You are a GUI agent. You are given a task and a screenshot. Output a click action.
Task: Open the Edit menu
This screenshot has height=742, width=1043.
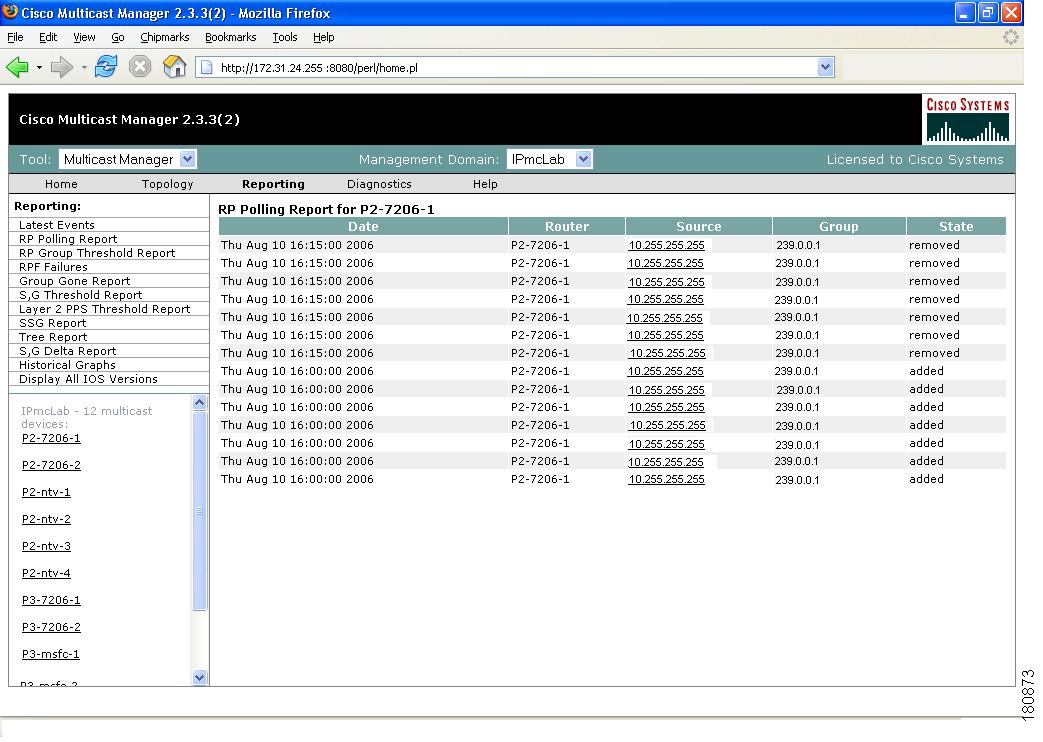click(48, 37)
